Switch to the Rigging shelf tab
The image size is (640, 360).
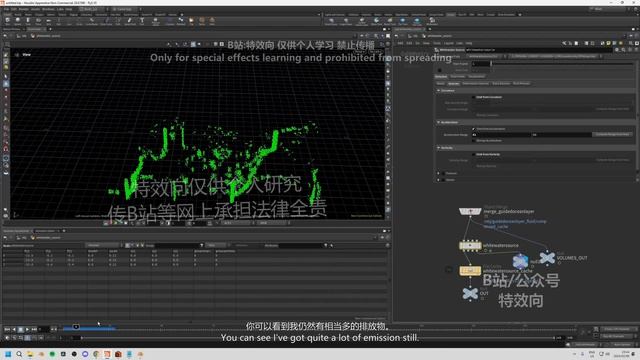[74, 15]
